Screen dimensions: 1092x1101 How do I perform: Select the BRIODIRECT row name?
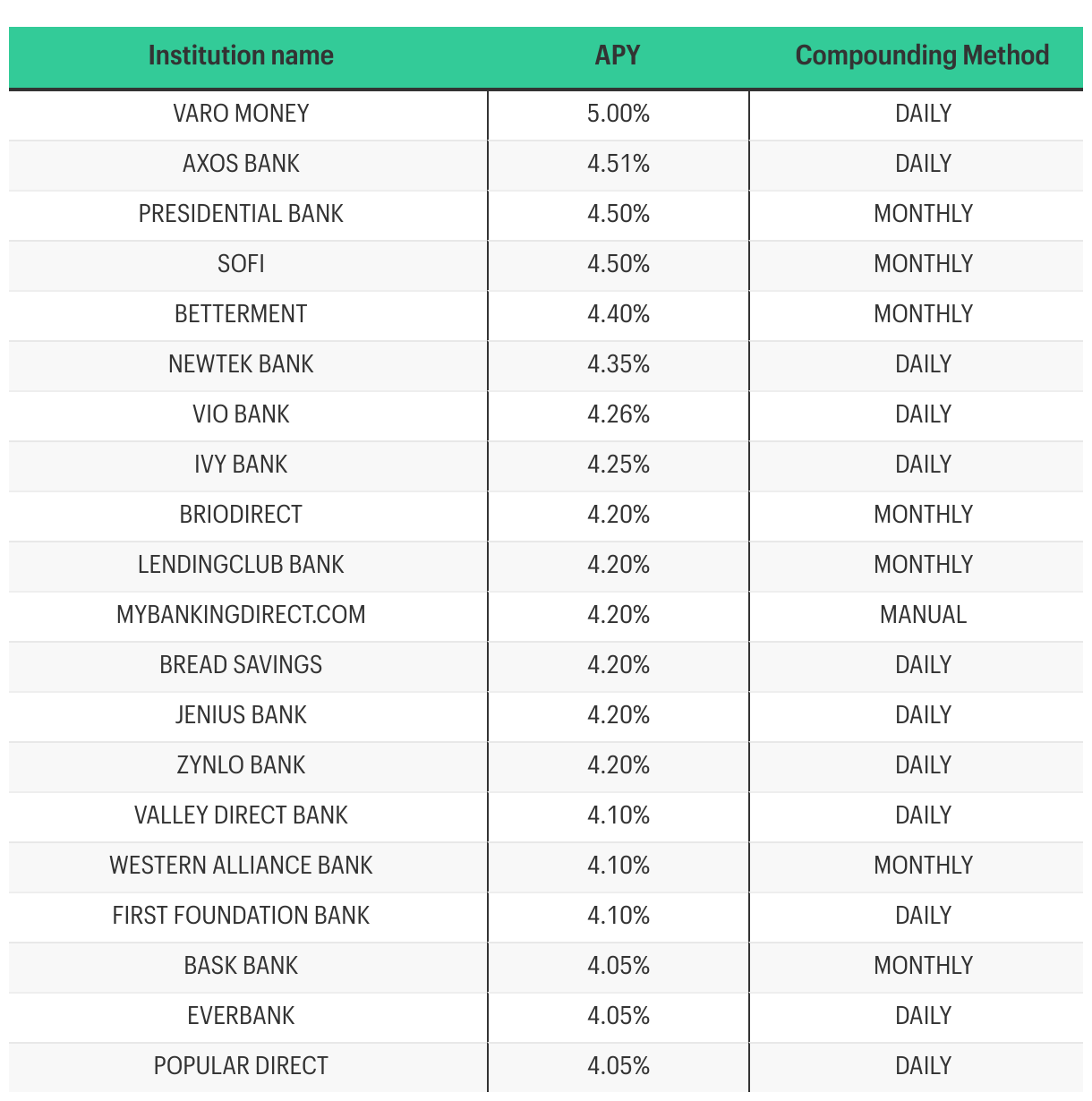point(241,515)
